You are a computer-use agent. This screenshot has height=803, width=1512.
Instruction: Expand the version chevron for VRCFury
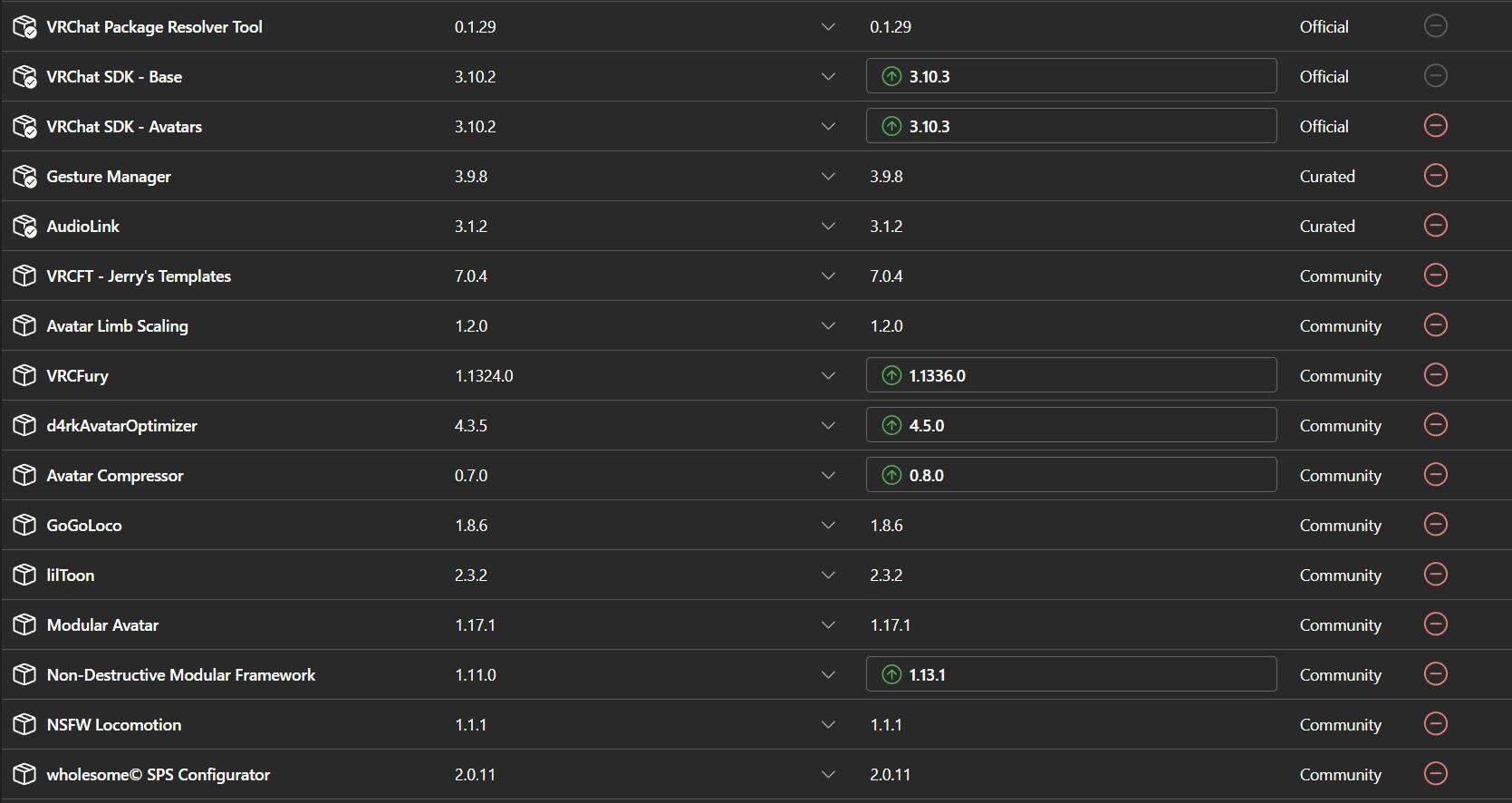pos(827,375)
